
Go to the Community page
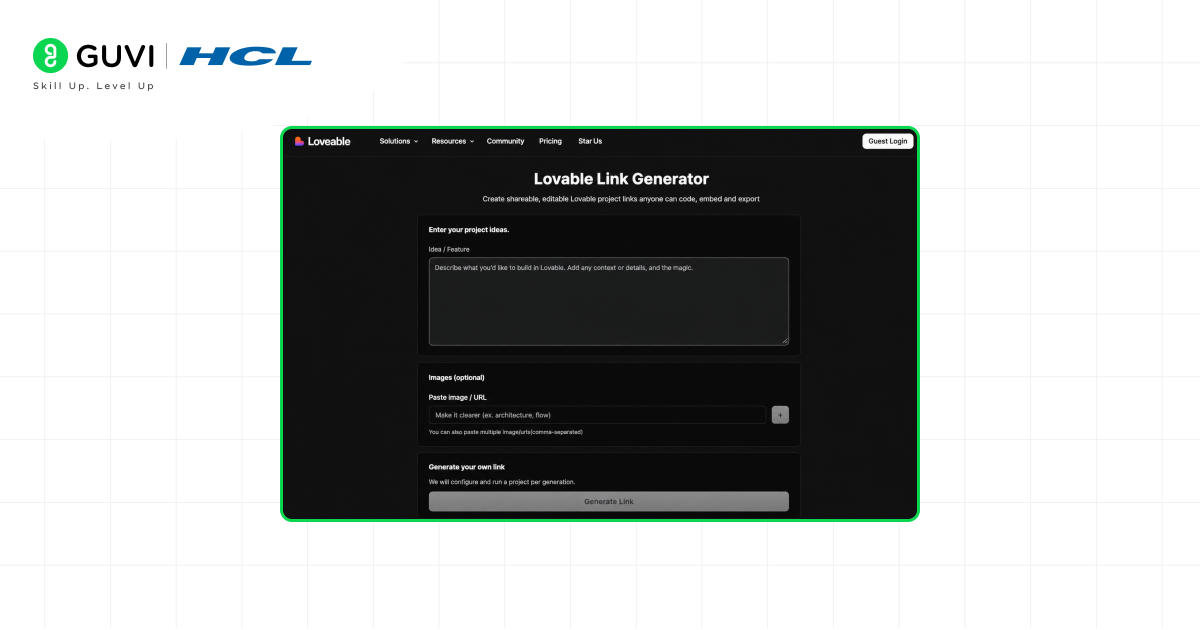505,141
